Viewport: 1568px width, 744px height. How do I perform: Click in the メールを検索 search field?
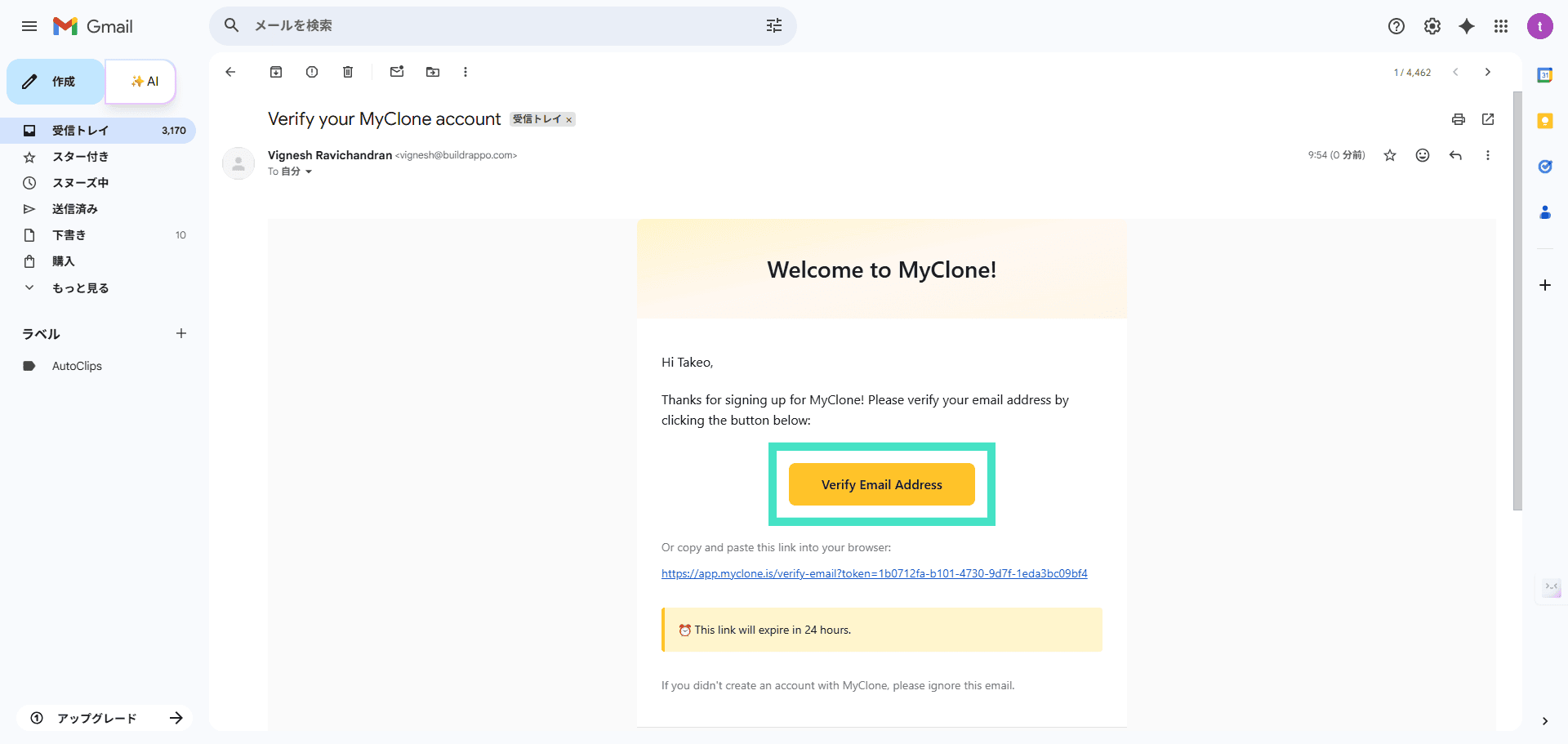click(490, 26)
